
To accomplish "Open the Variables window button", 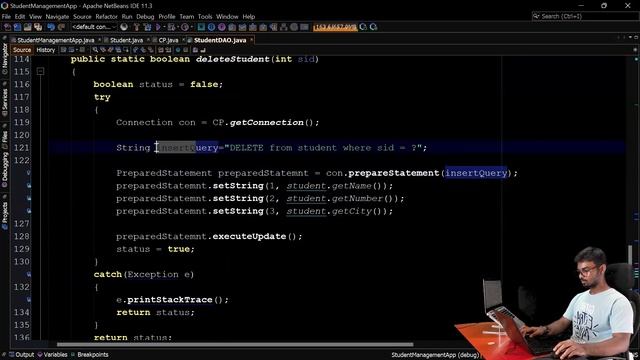I will pyautogui.click(x=53, y=355).
